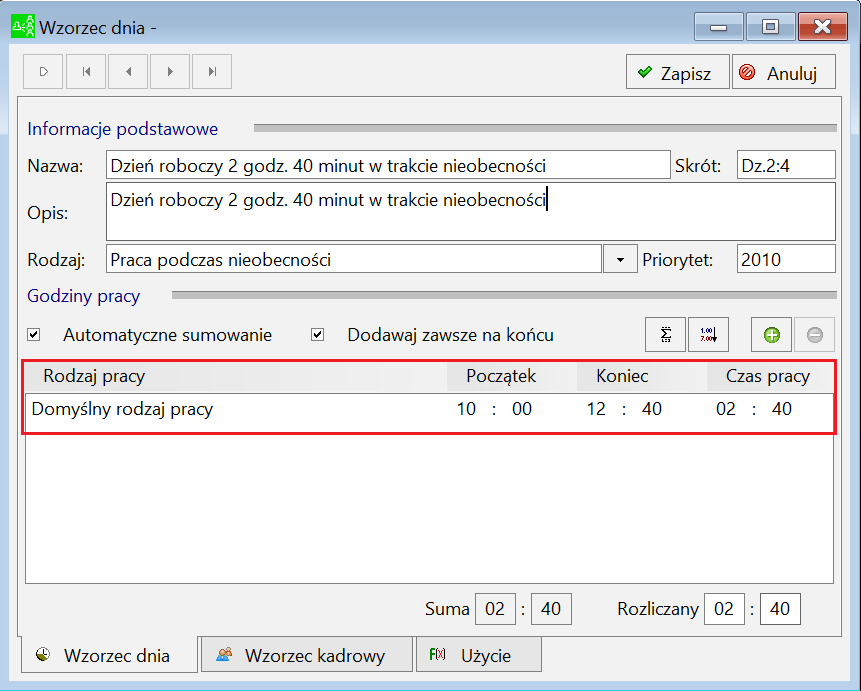The image size is (861, 691).
Task: Click the Nazwa text field
Action: [x=388, y=165]
